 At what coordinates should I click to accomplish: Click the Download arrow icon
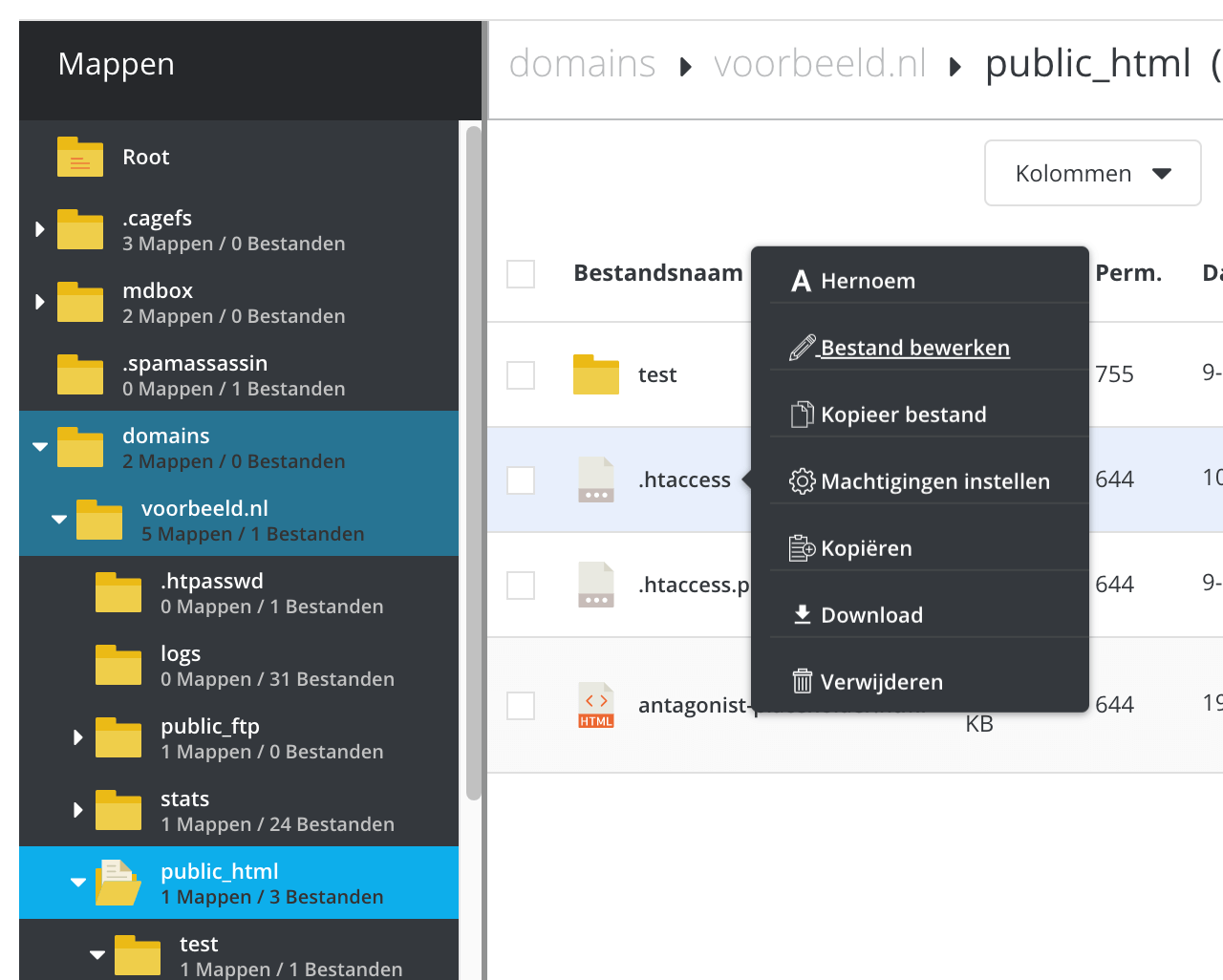pos(803,614)
